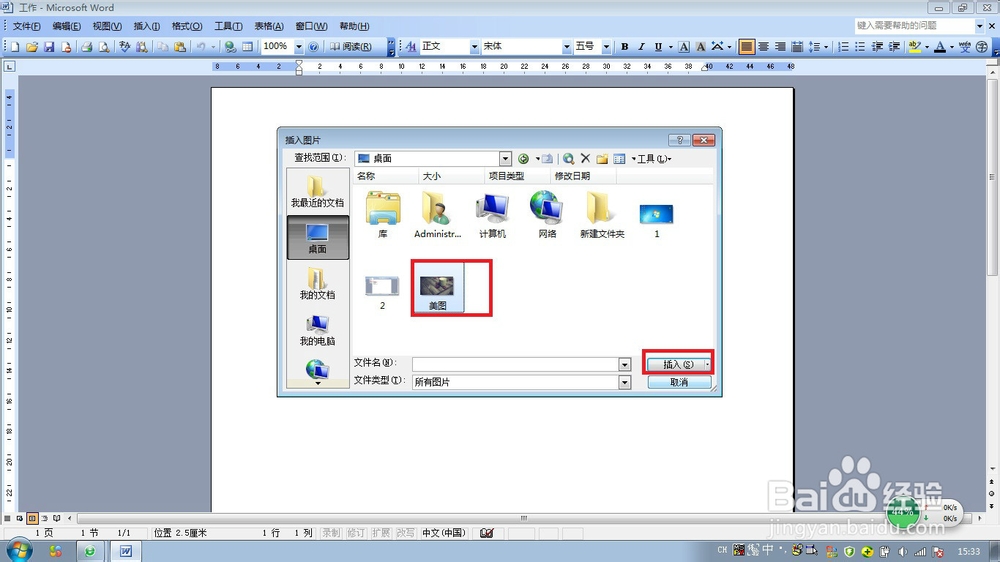Open the zoom 100% dropdown
Viewport: 1000px width, 562px height.
click(x=298, y=47)
